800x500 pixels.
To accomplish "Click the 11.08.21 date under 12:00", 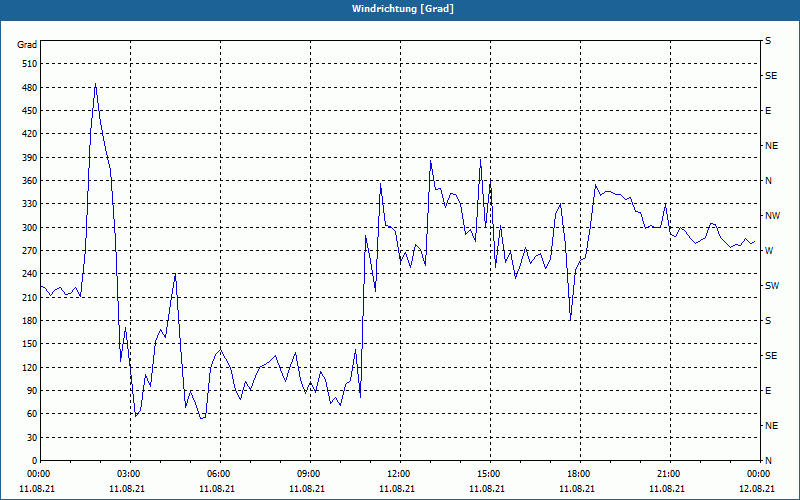I will click(397, 489).
